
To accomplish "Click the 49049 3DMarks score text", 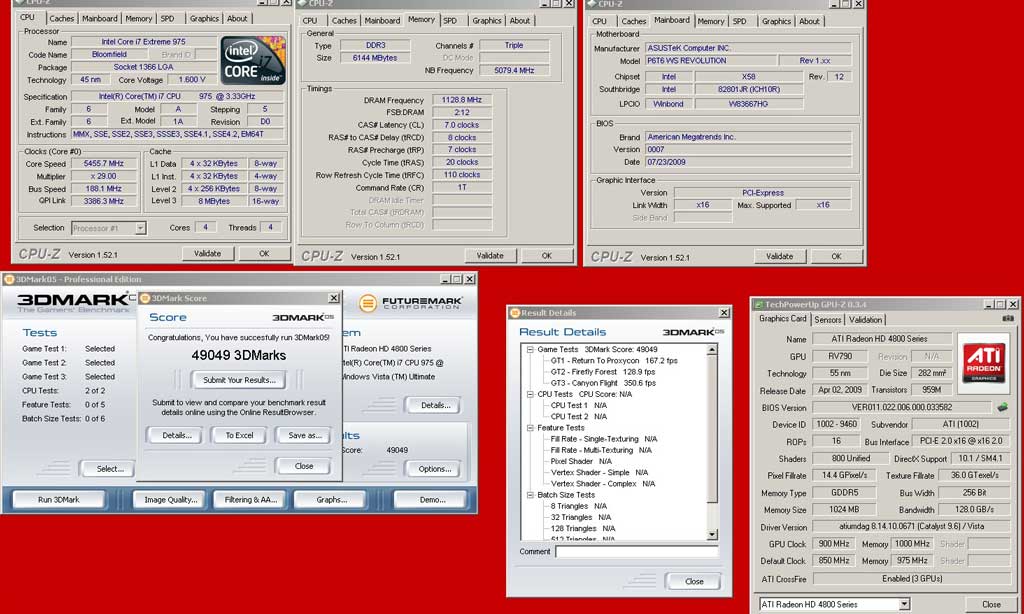I will 238,355.
